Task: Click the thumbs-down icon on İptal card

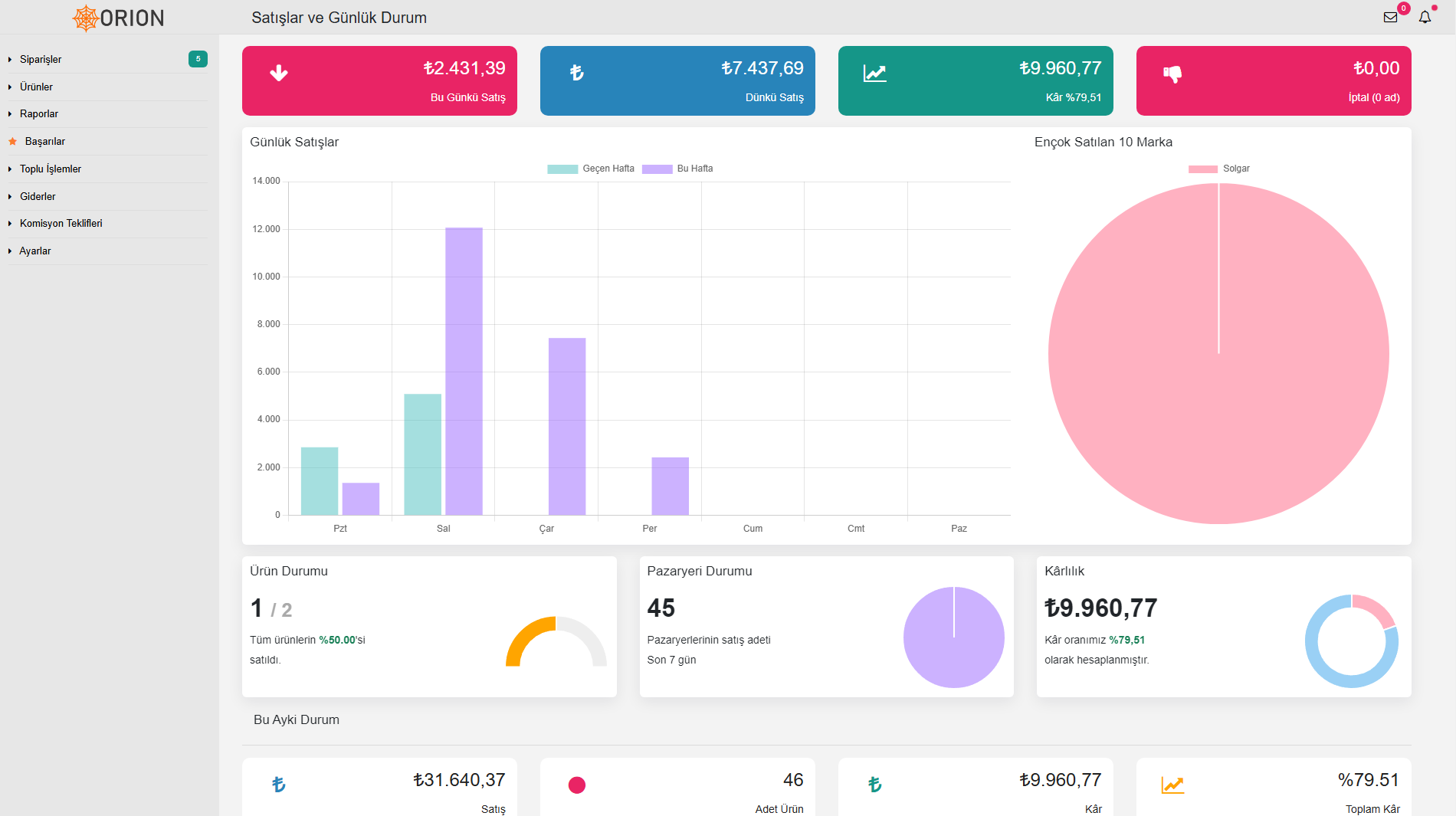Action: point(1172,74)
